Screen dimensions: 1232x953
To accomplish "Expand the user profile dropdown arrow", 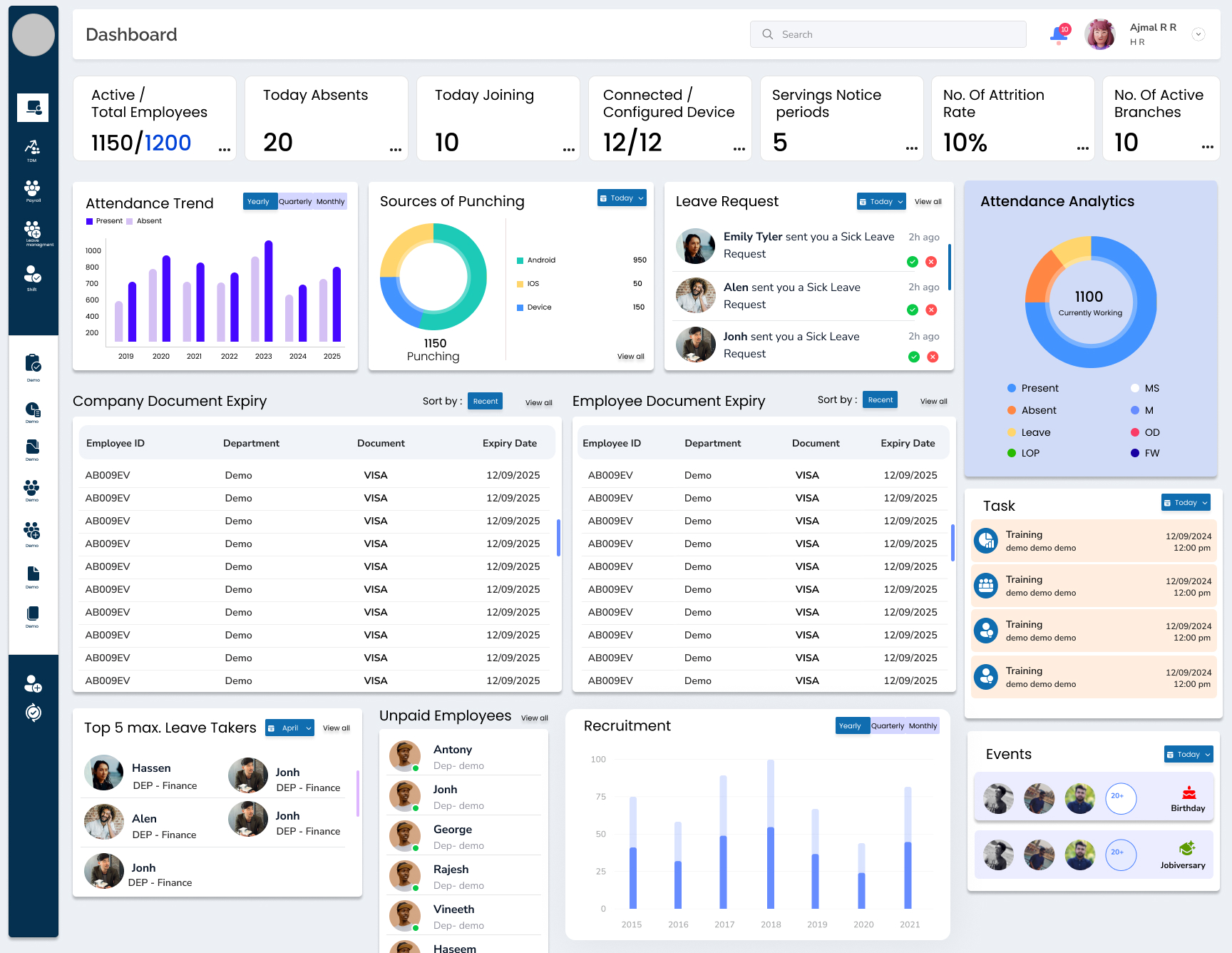I will pyautogui.click(x=1198, y=34).
